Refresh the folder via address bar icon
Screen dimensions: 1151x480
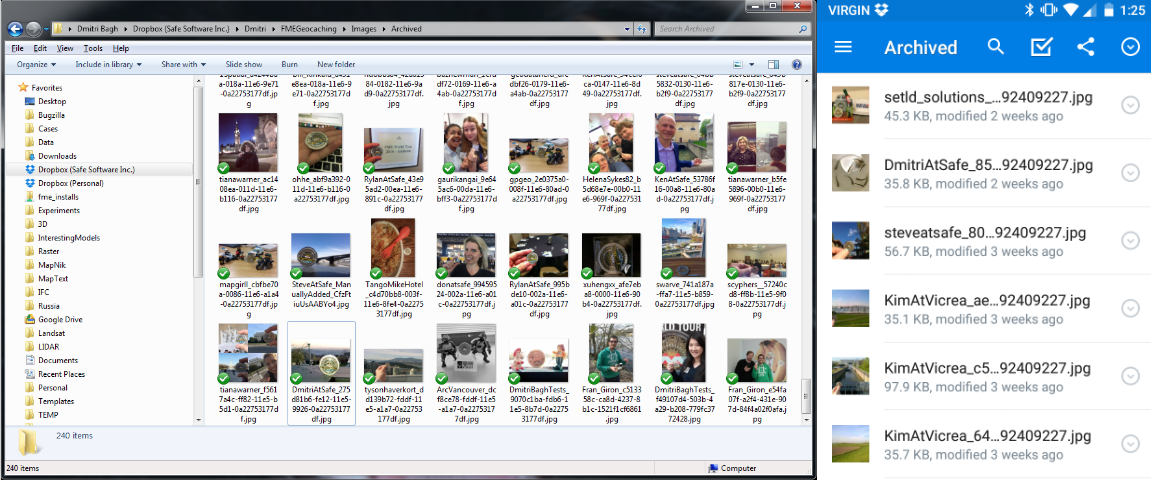pyautogui.click(x=643, y=29)
